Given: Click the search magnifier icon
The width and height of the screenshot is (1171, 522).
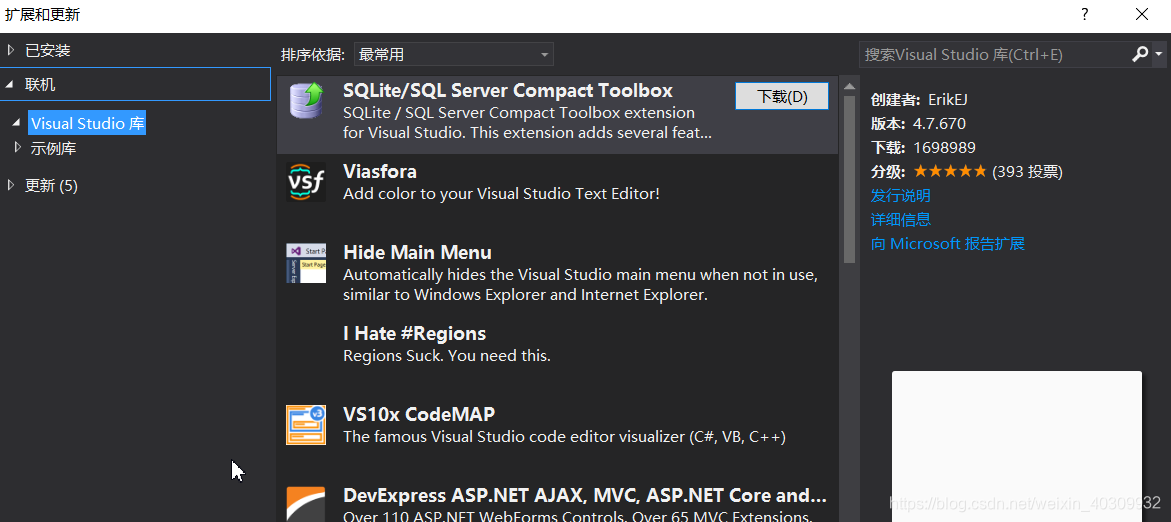Looking at the screenshot, I should (x=1140, y=54).
